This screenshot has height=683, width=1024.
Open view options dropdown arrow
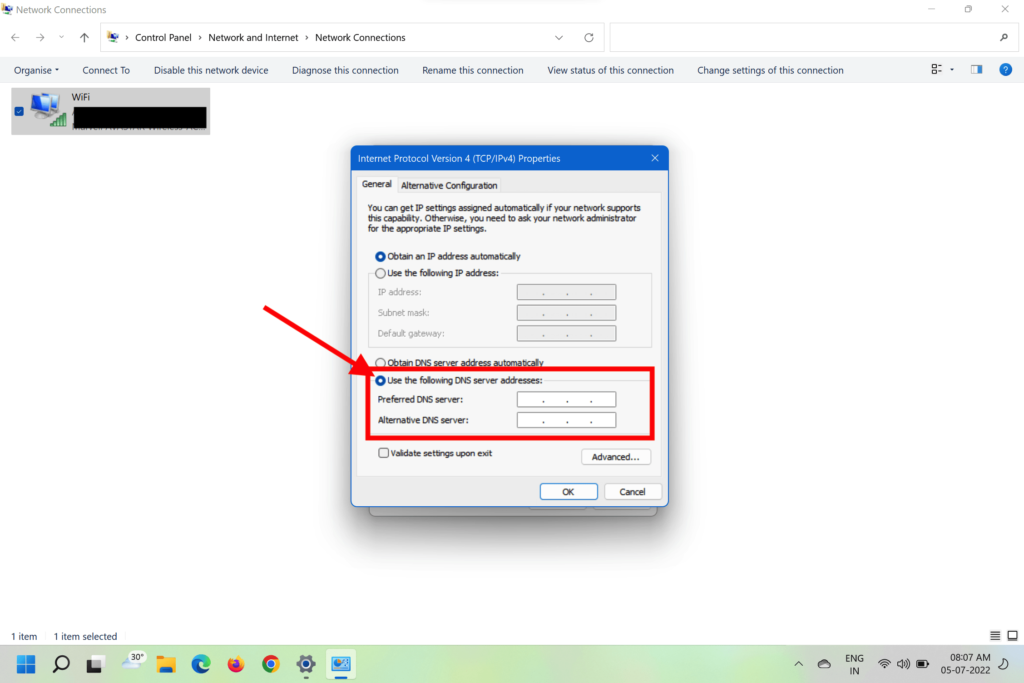[x=952, y=70]
